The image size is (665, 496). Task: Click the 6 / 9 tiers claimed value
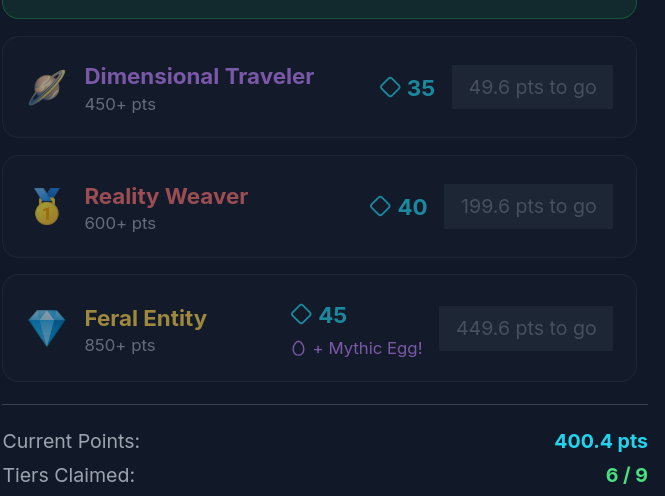[626, 475]
